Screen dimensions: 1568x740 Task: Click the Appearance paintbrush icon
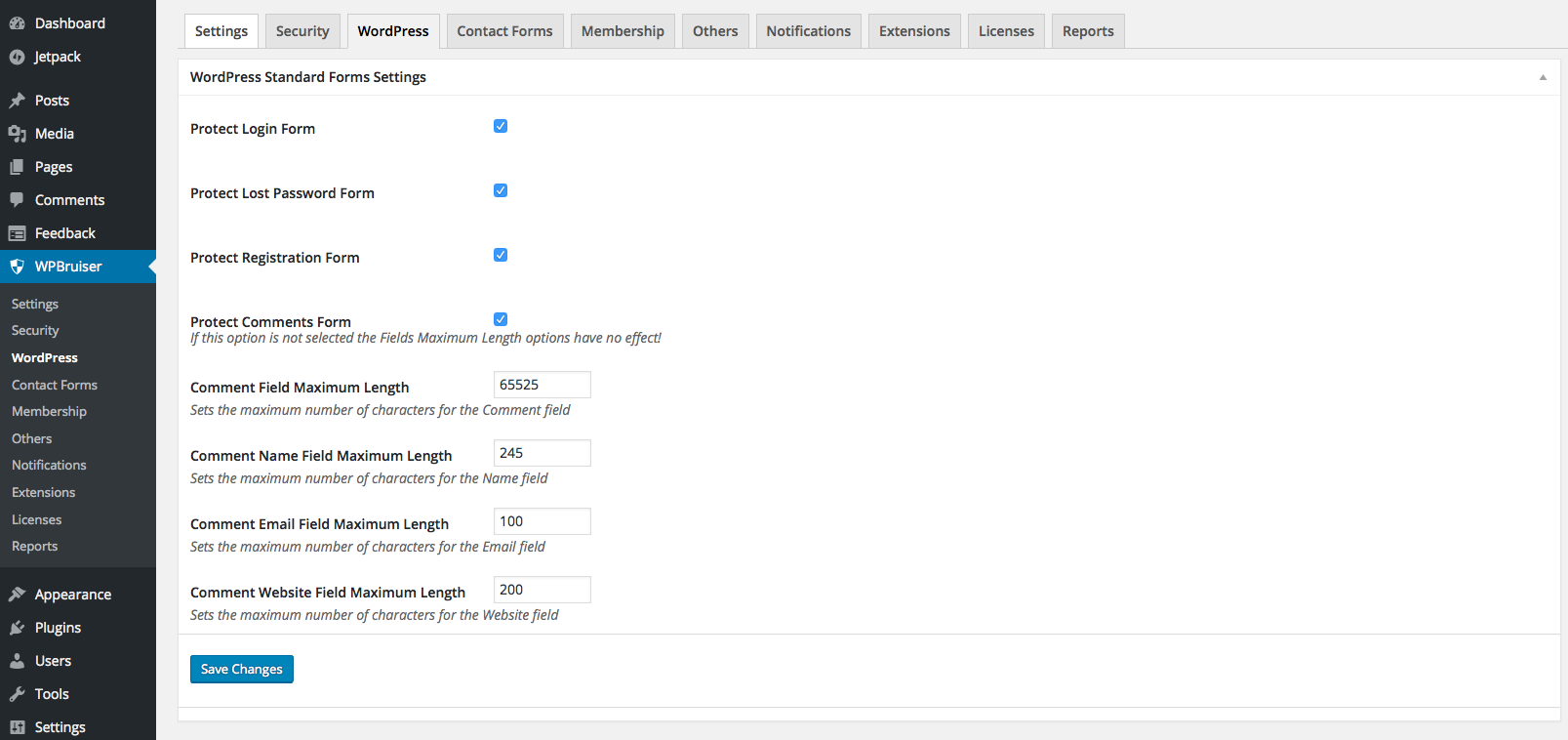click(x=17, y=595)
